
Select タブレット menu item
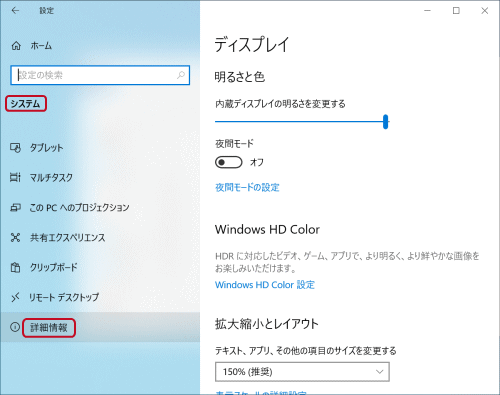(46, 148)
